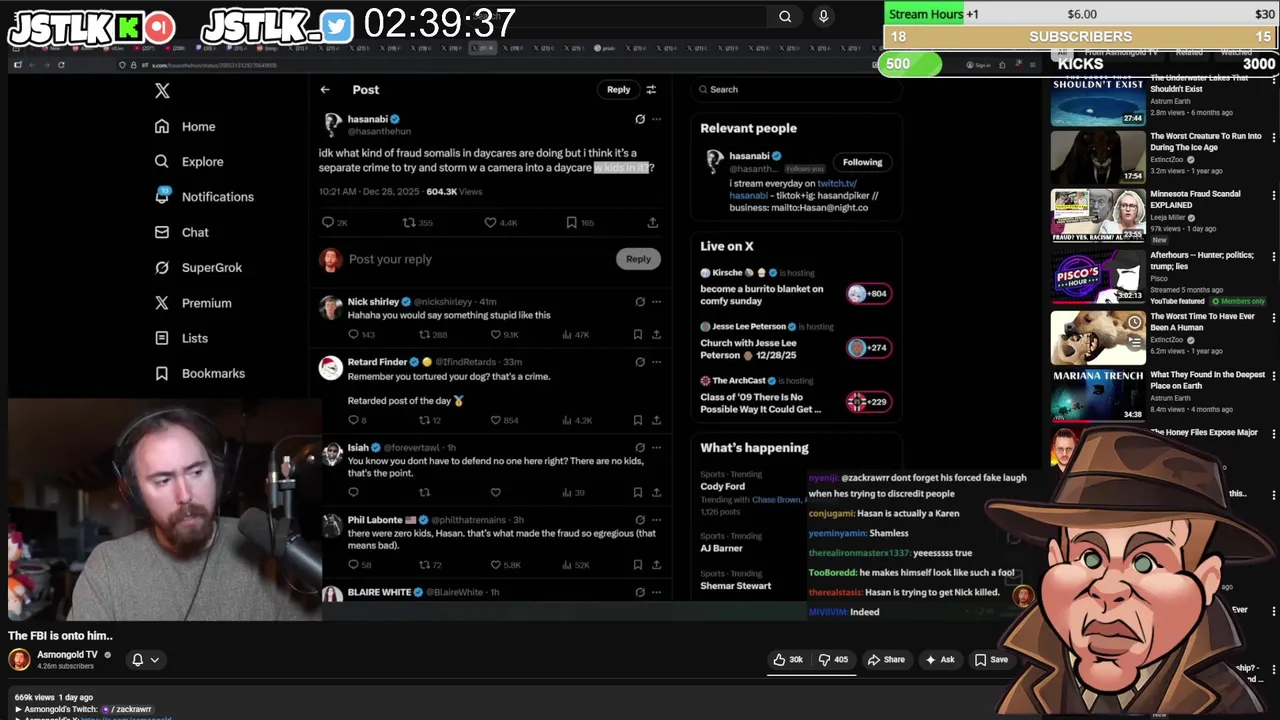Viewport: 1280px width, 720px height.
Task: Click in the X Search field
Action: pos(796,90)
